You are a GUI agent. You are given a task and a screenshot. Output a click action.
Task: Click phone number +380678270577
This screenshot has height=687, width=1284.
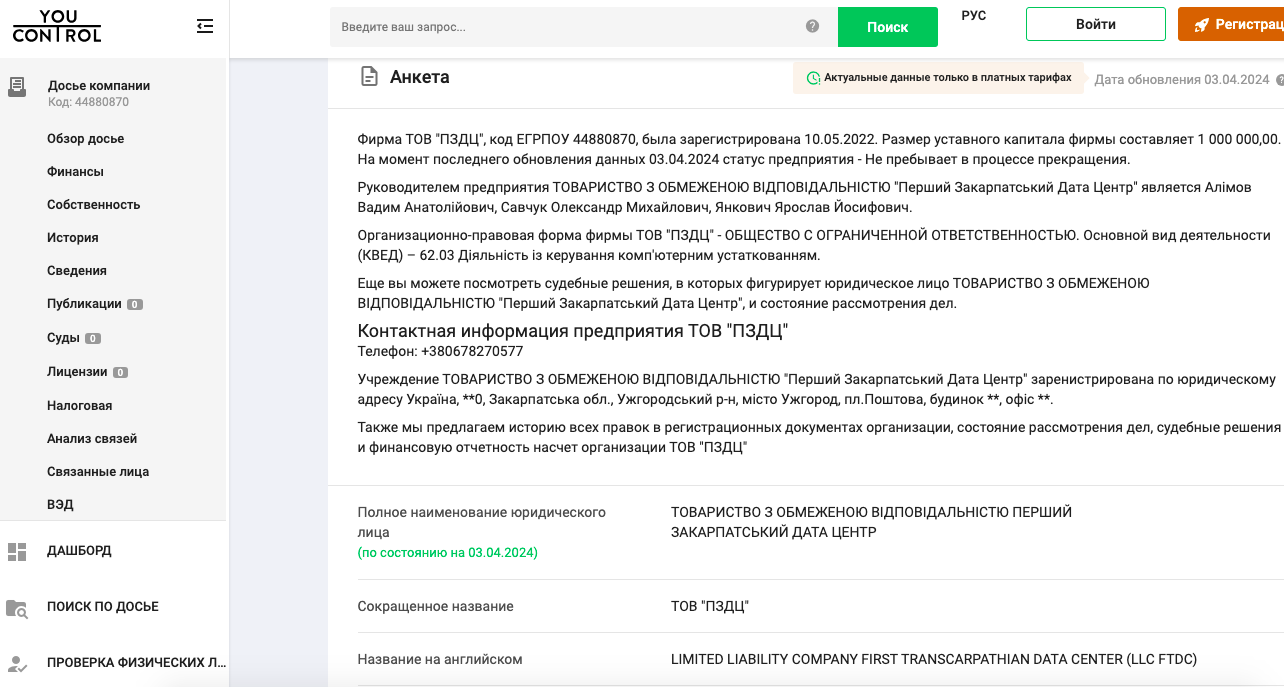coord(472,352)
